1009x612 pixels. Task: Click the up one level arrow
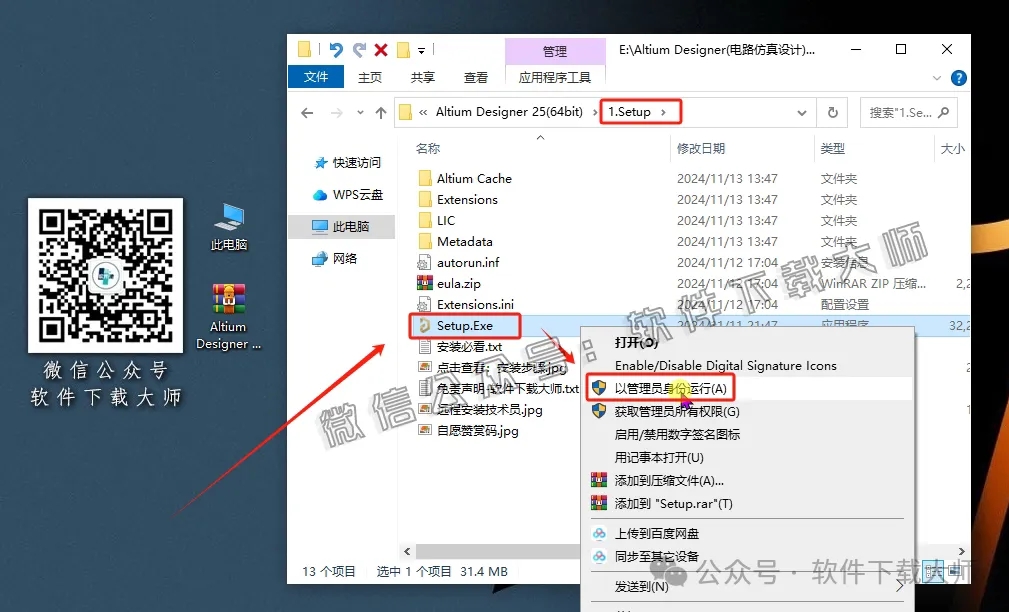click(x=381, y=112)
